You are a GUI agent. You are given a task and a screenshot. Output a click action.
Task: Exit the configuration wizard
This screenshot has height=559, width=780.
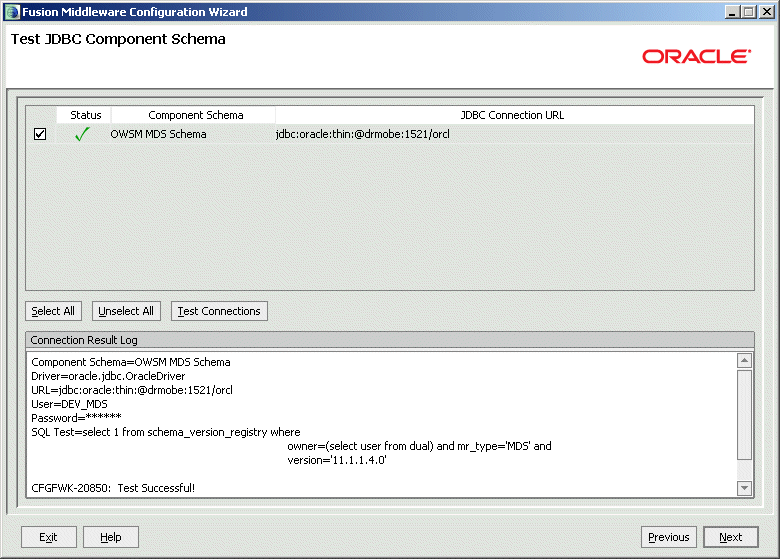pyautogui.click(x=49, y=537)
